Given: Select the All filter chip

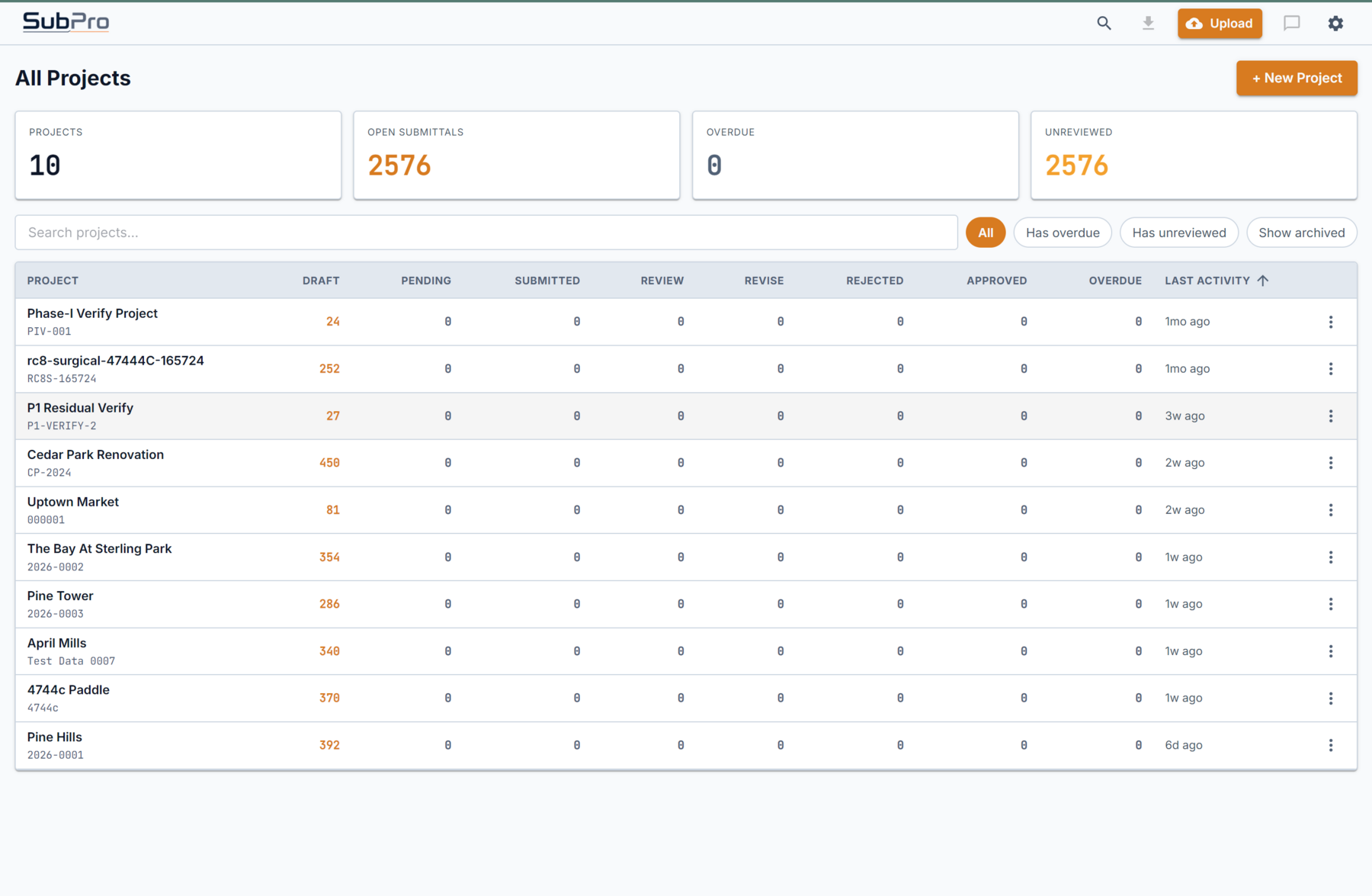Looking at the screenshot, I should 986,233.
